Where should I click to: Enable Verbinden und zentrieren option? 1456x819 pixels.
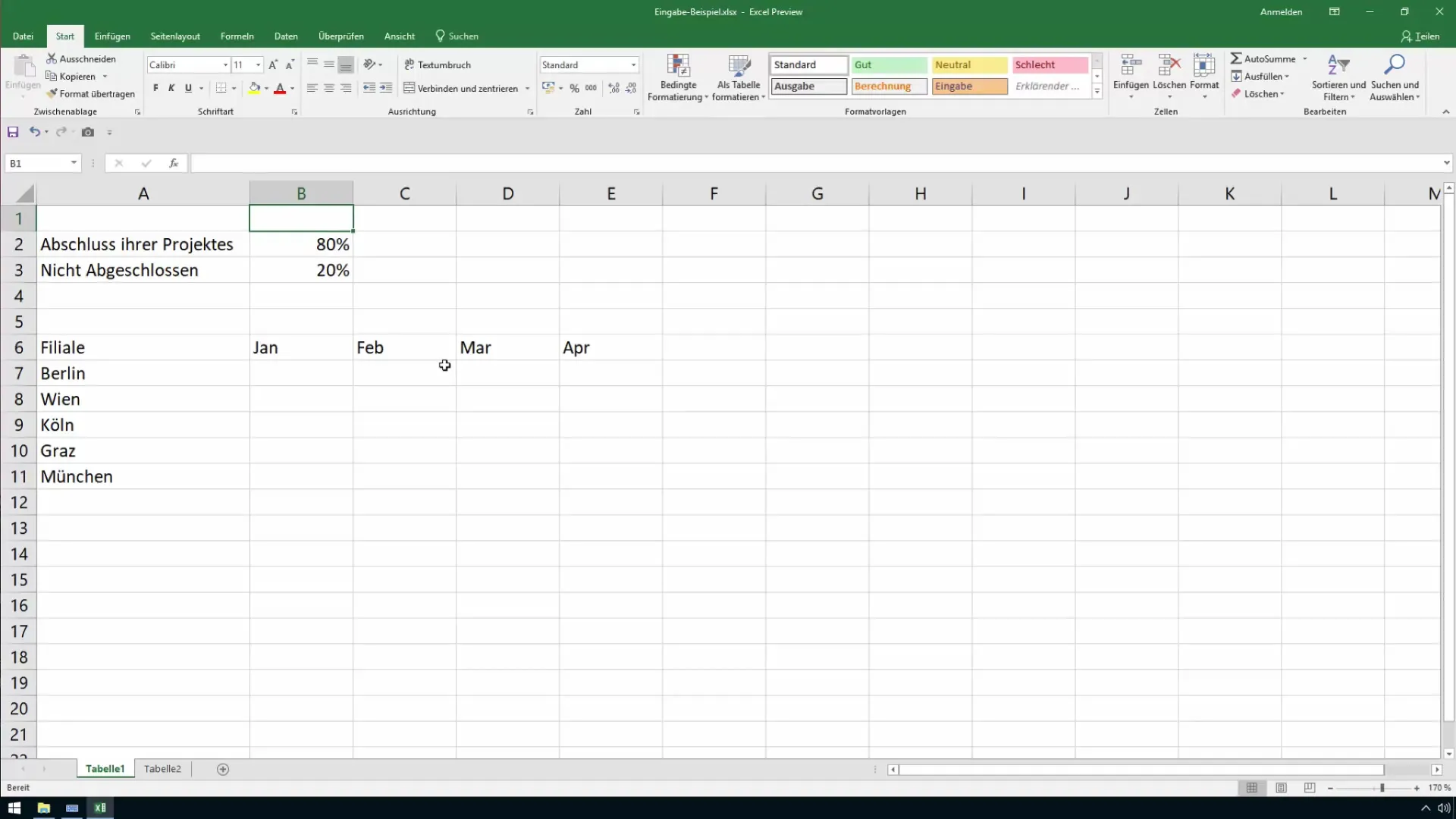click(x=462, y=88)
